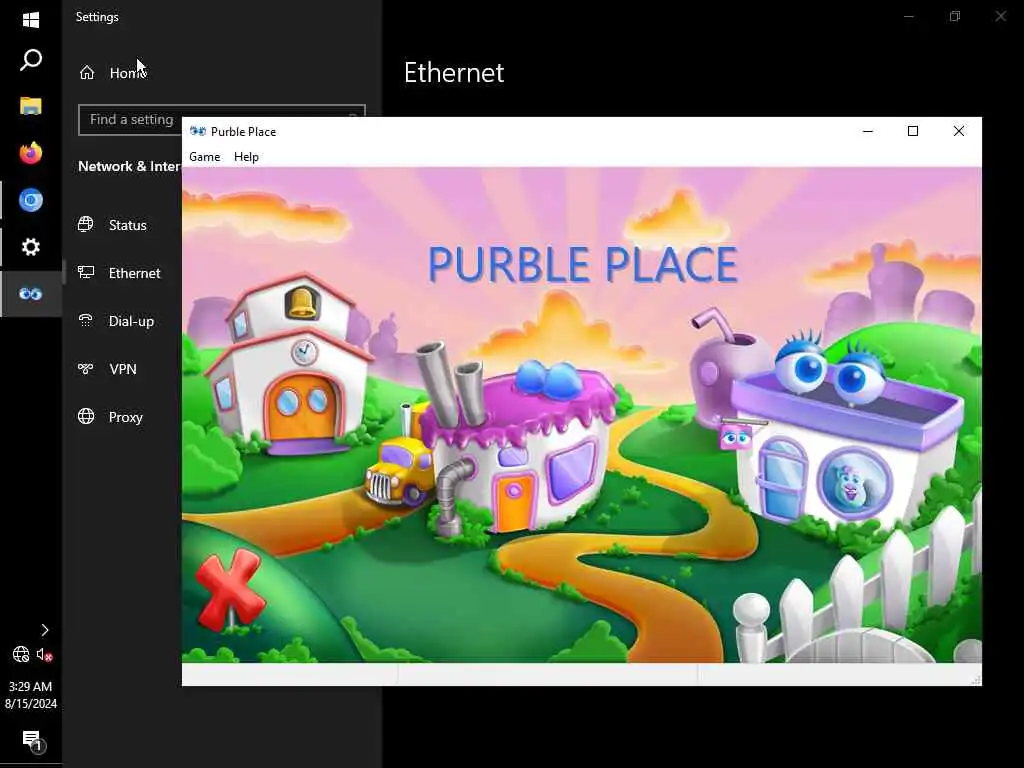1024x768 pixels.
Task: Click the Proxy globe icon in Settings
Action: coord(86,416)
